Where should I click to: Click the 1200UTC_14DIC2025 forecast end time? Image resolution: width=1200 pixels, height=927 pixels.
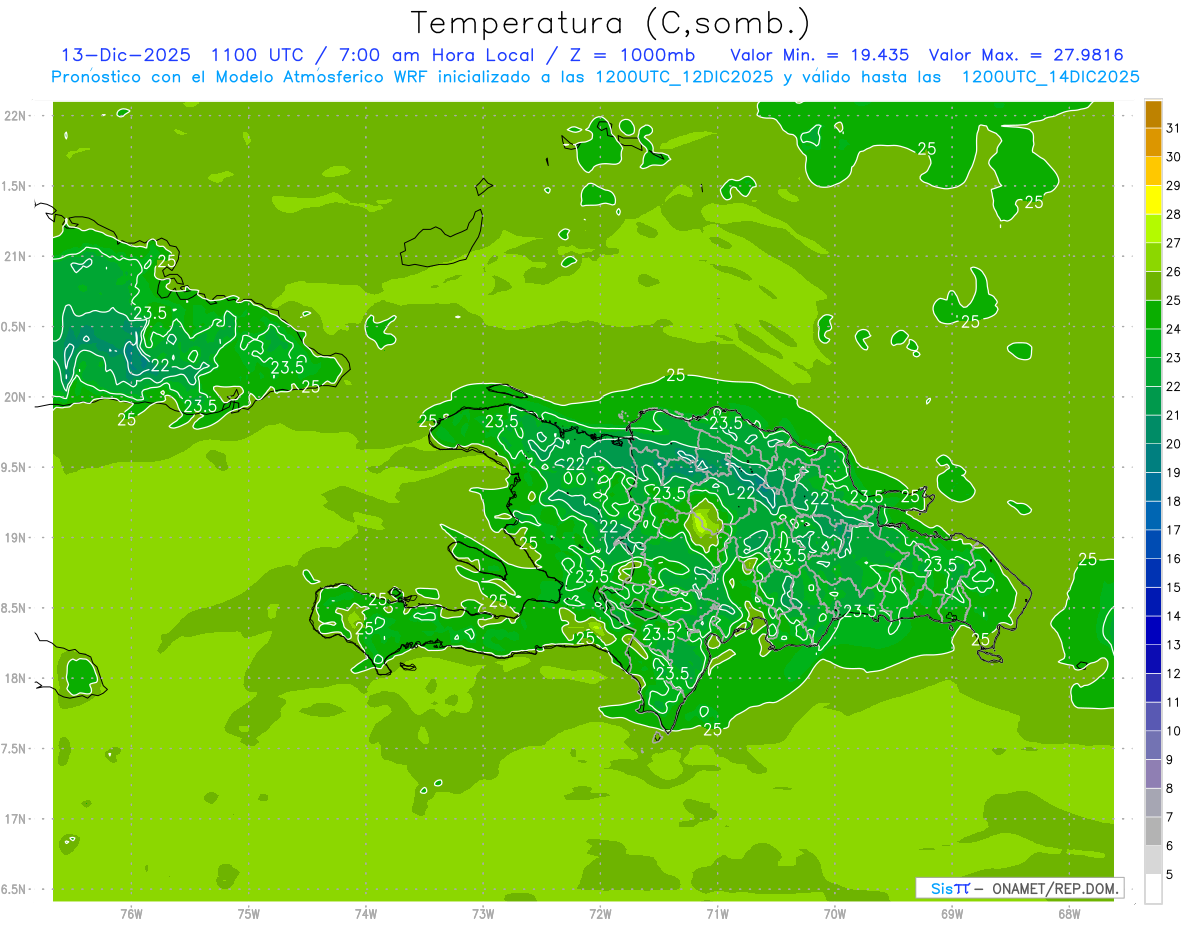click(x=1050, y=77)
